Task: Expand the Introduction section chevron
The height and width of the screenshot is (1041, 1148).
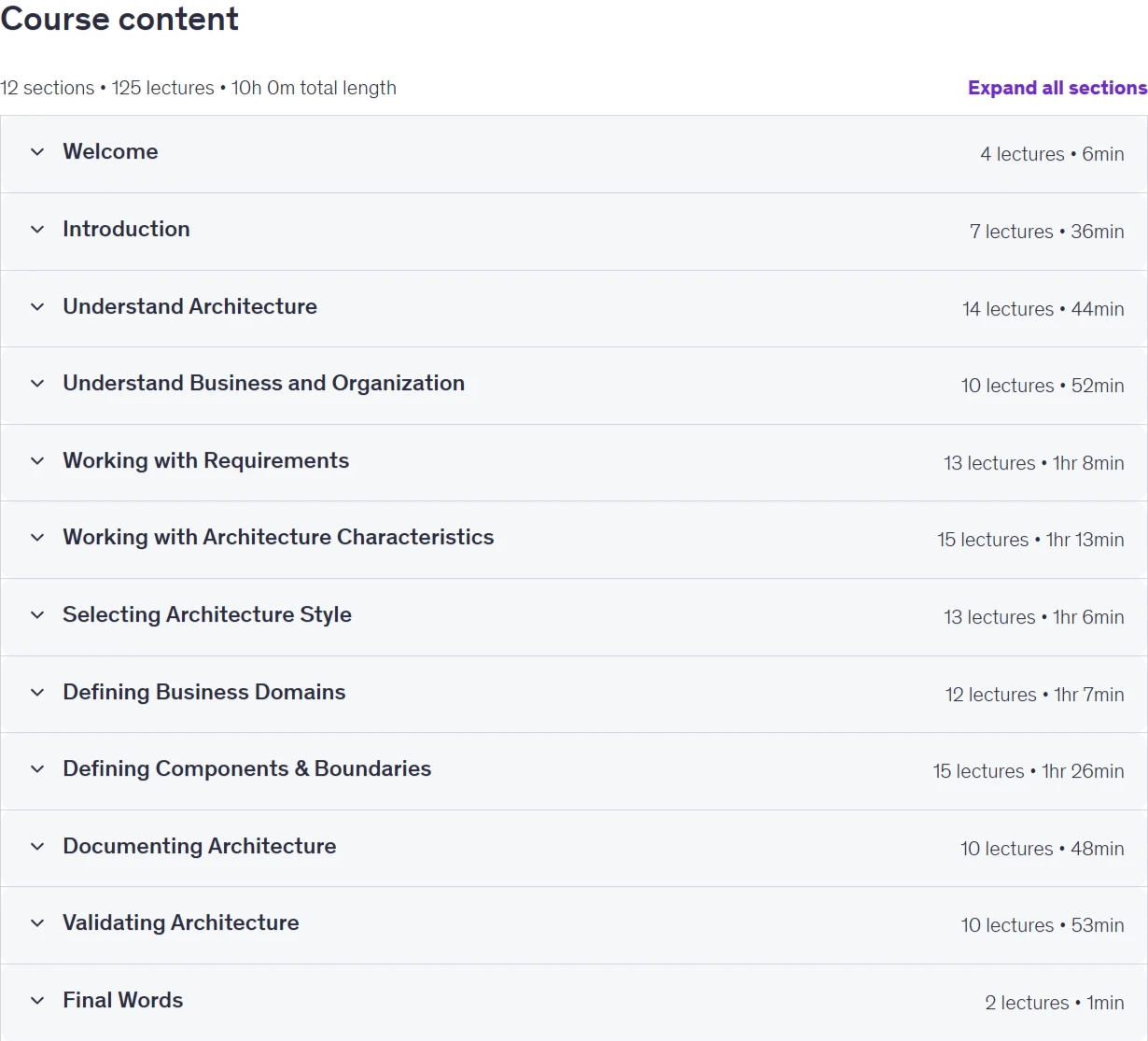Action: (x=37, y=230)
